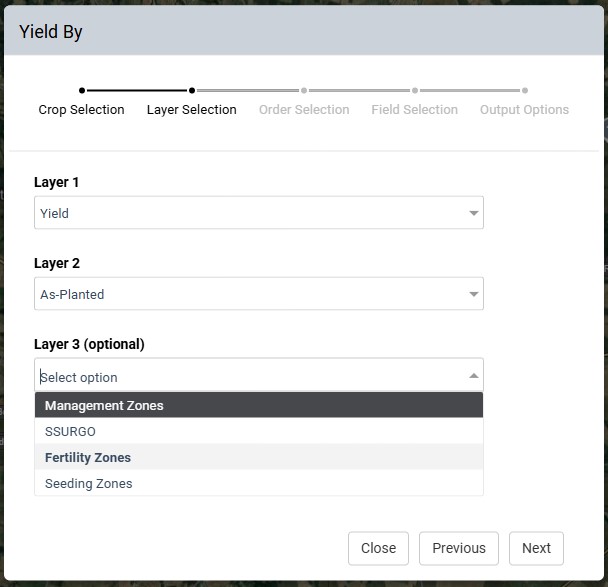Choose SSURGO from the list
This screenshot has height=587, width=608.
259,431
